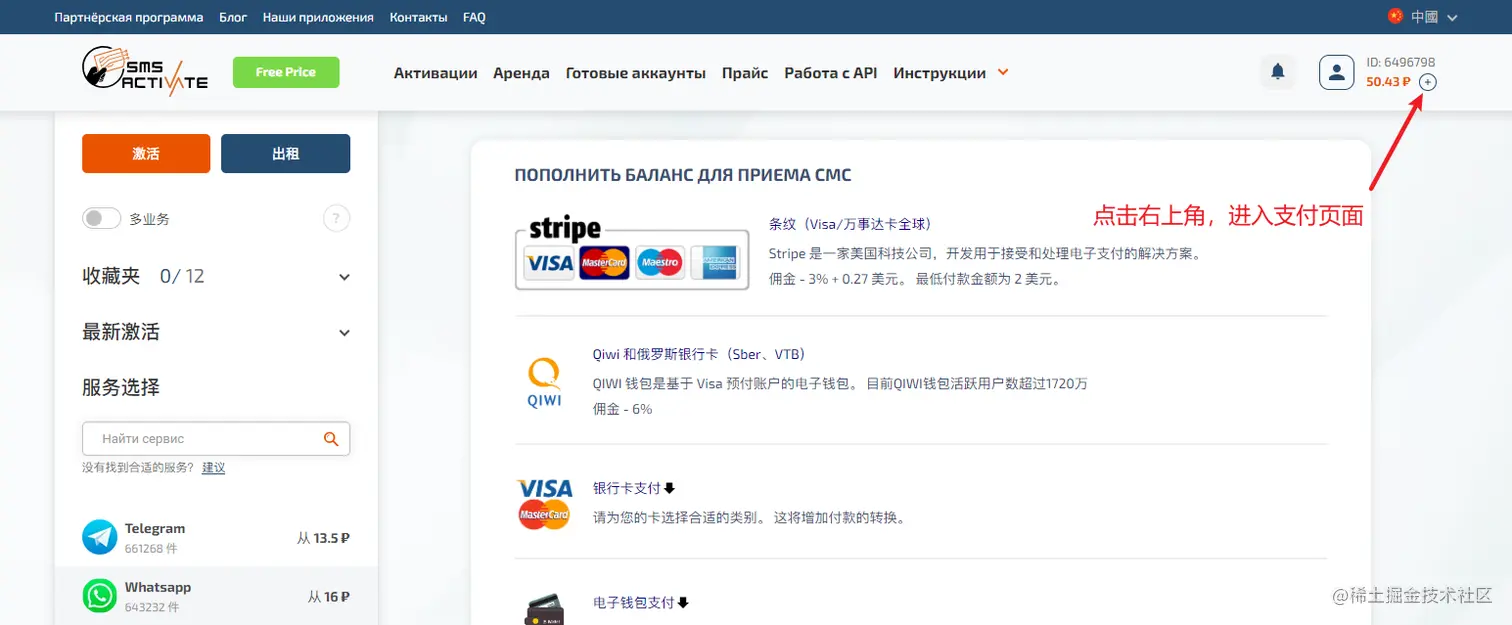Open the 中國 language dropdown
The image size is (1512, 625).
click(1435, 17)
